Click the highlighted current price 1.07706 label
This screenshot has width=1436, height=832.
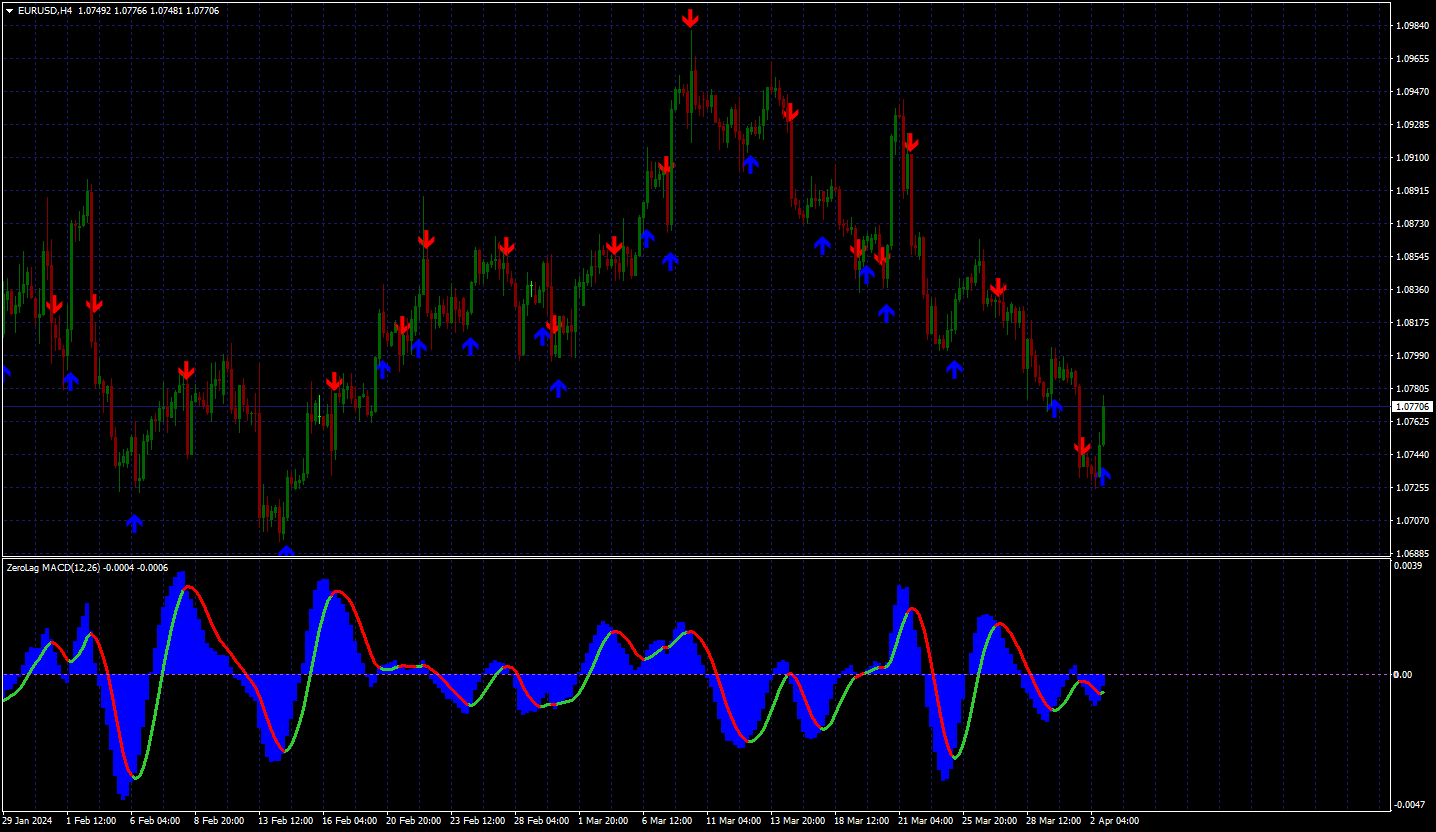pyautogui.click(x=1412, y=407)
